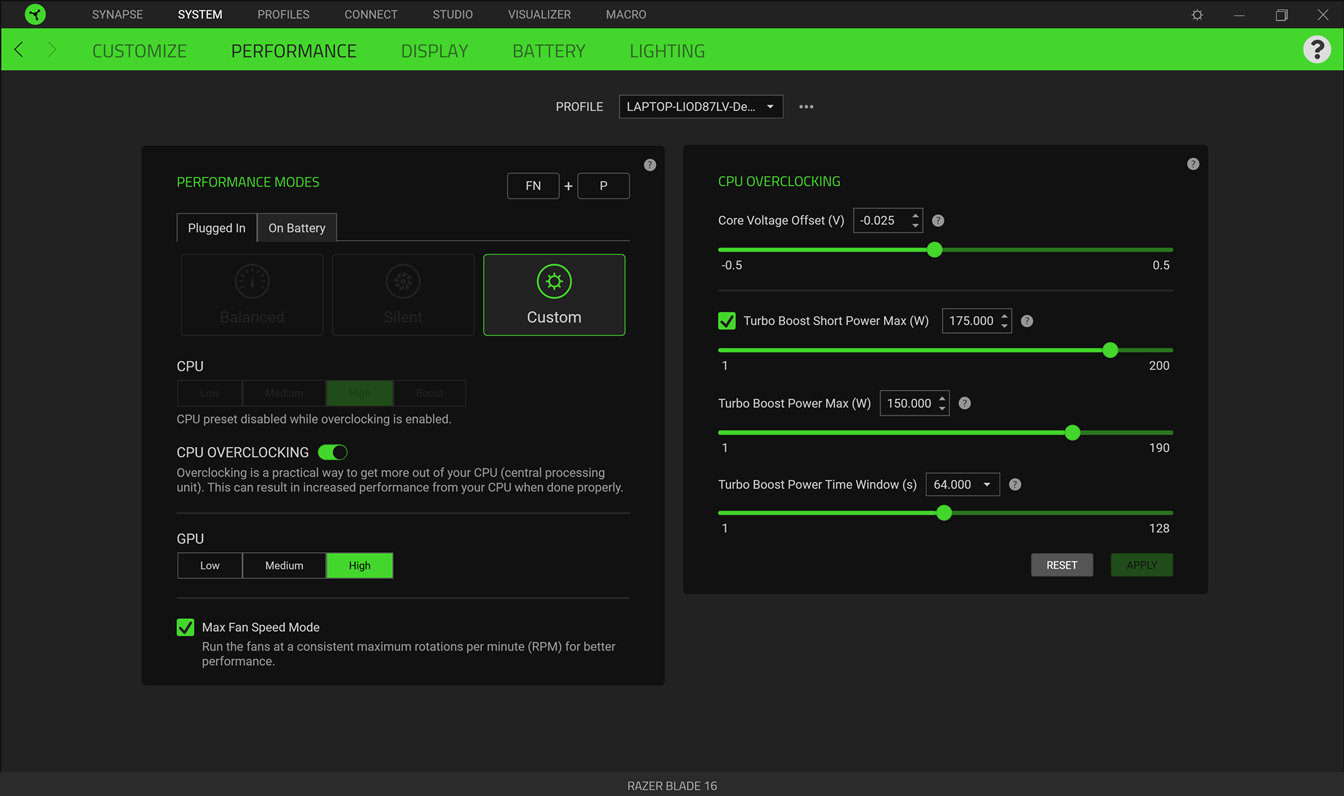Open the Studio top menu tab
Viewport: 1344px width, 796px height.
(x=453, y=14)
